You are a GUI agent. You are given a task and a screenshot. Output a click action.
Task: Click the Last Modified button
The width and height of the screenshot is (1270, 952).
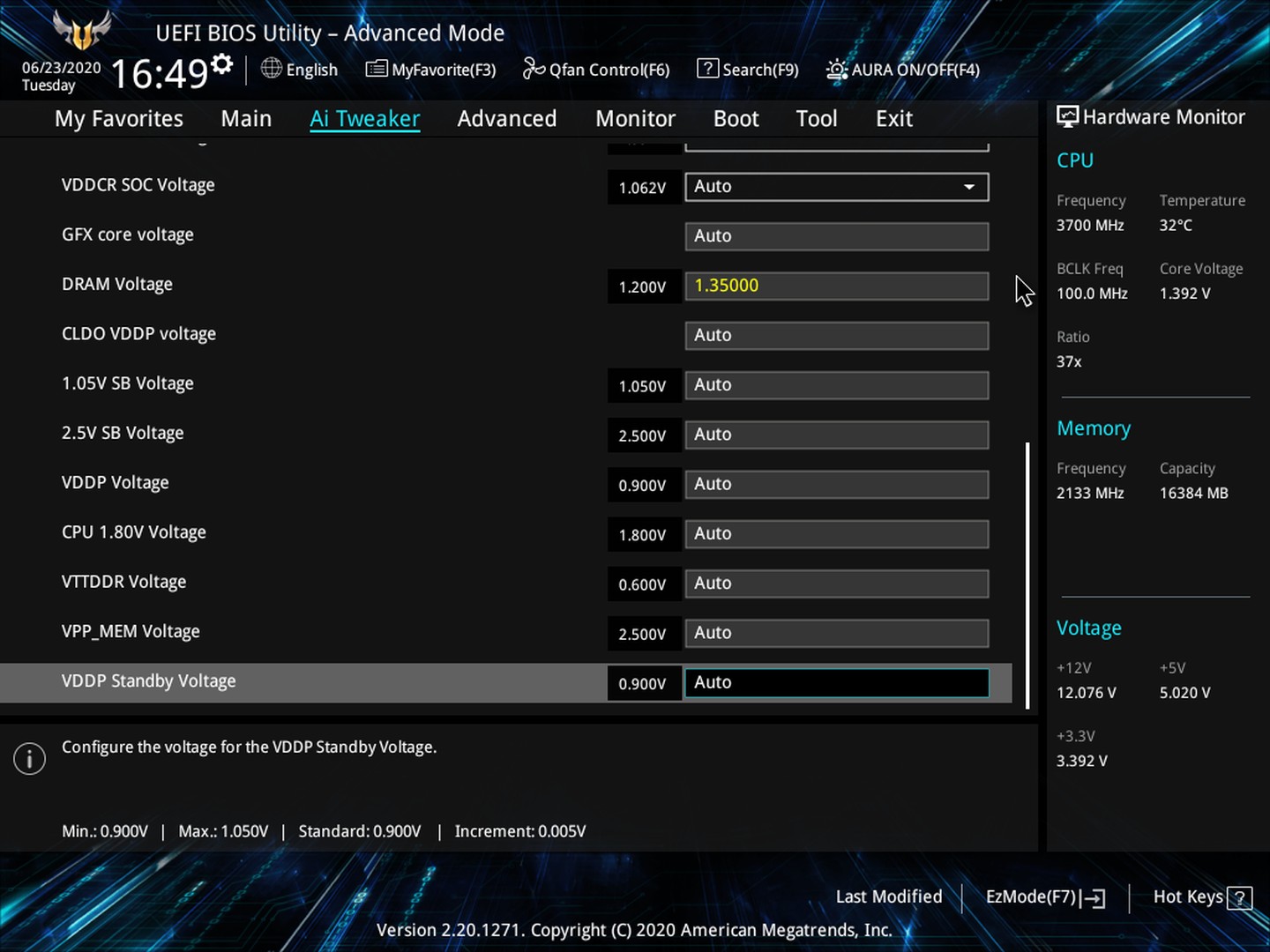[x=889, y=896]
